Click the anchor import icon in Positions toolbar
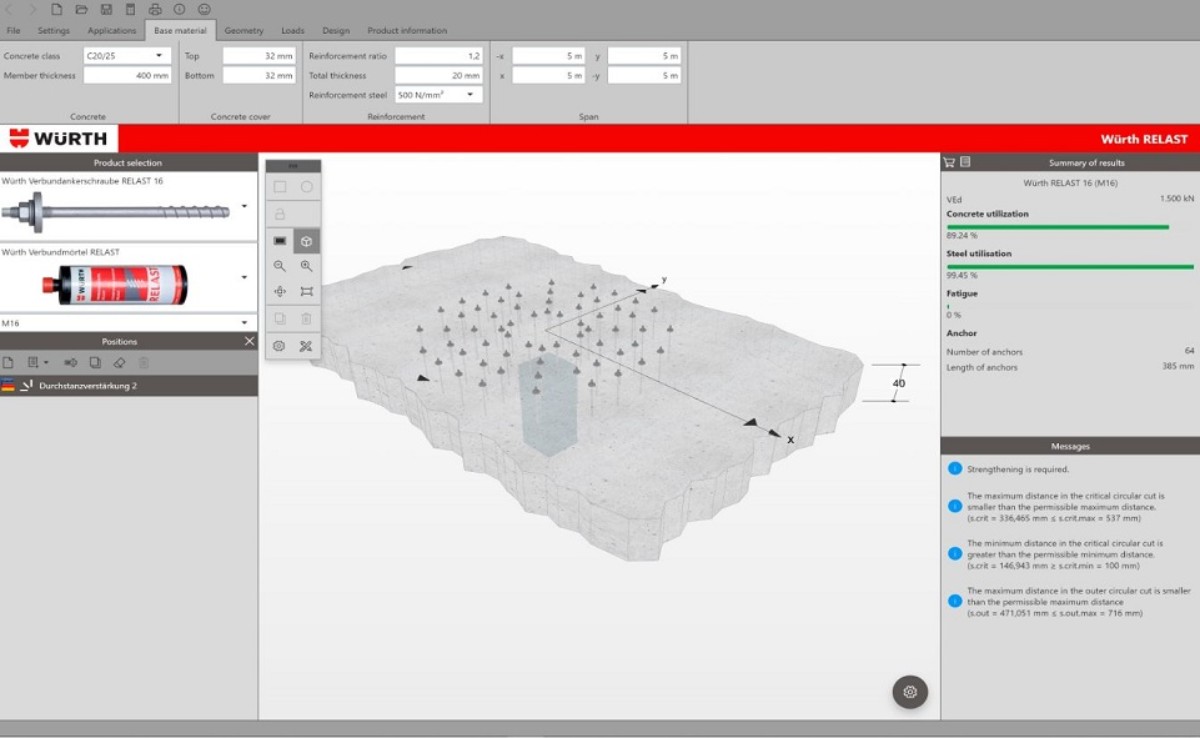1200x738 pixels. [70, 362]
